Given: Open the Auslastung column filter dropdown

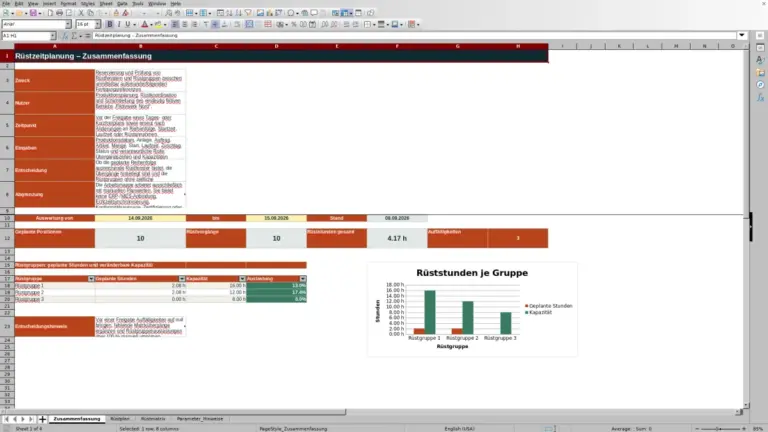Looking at the screenshot, I should pos(303,279).
